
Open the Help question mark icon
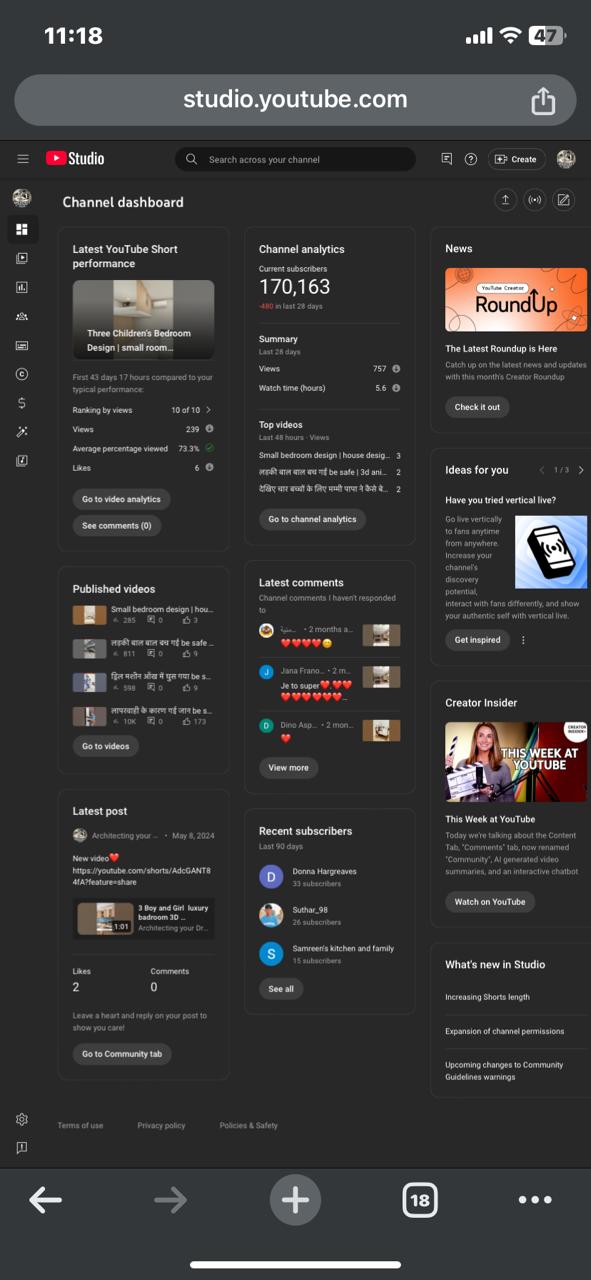(471, 159)
